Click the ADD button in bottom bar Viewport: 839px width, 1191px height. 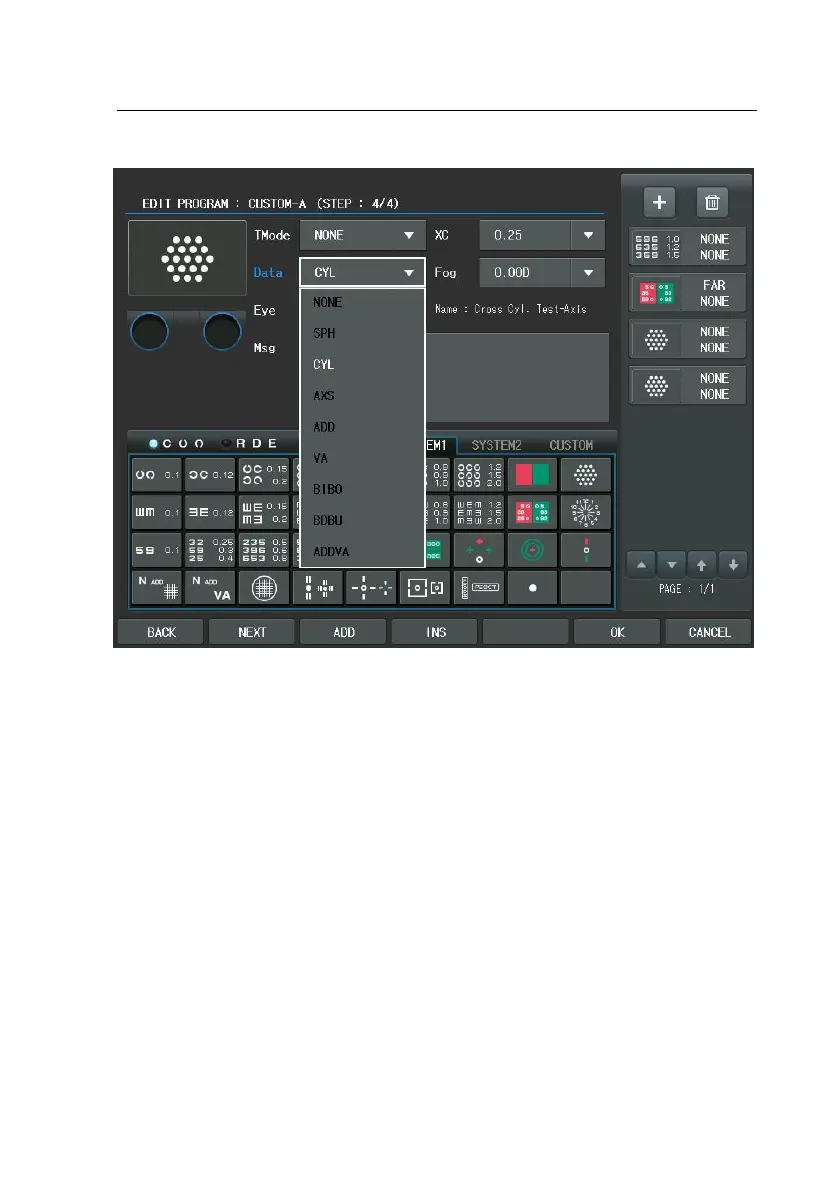pyautogui.click(x=344, y=632)
